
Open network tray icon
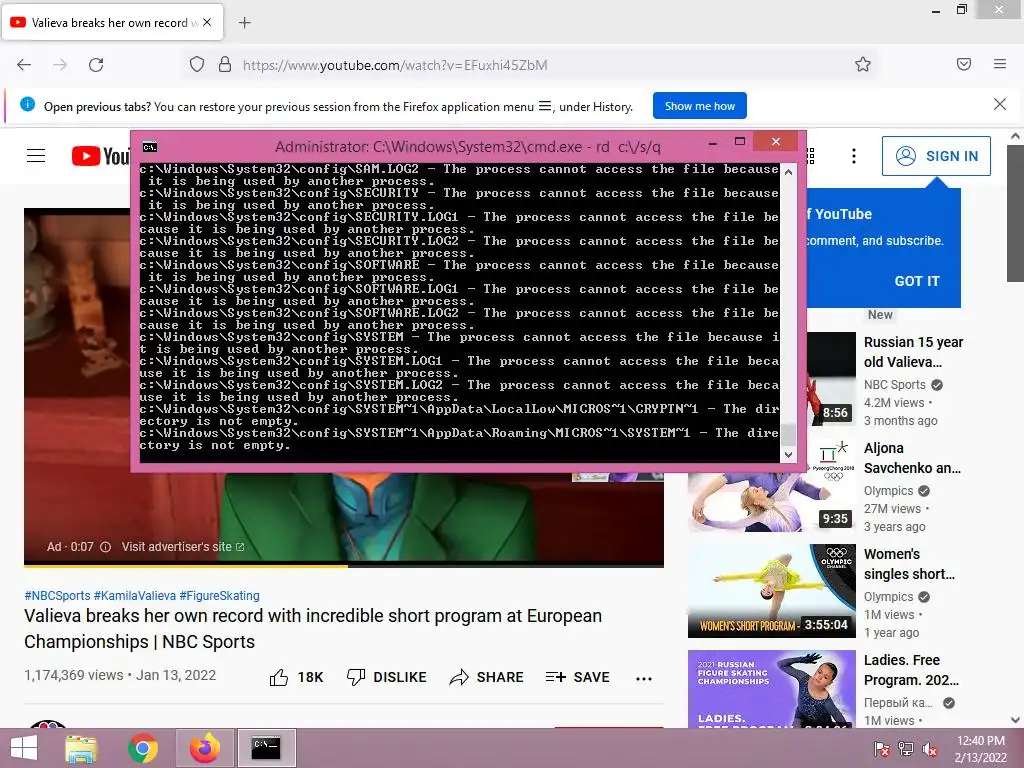906,749
